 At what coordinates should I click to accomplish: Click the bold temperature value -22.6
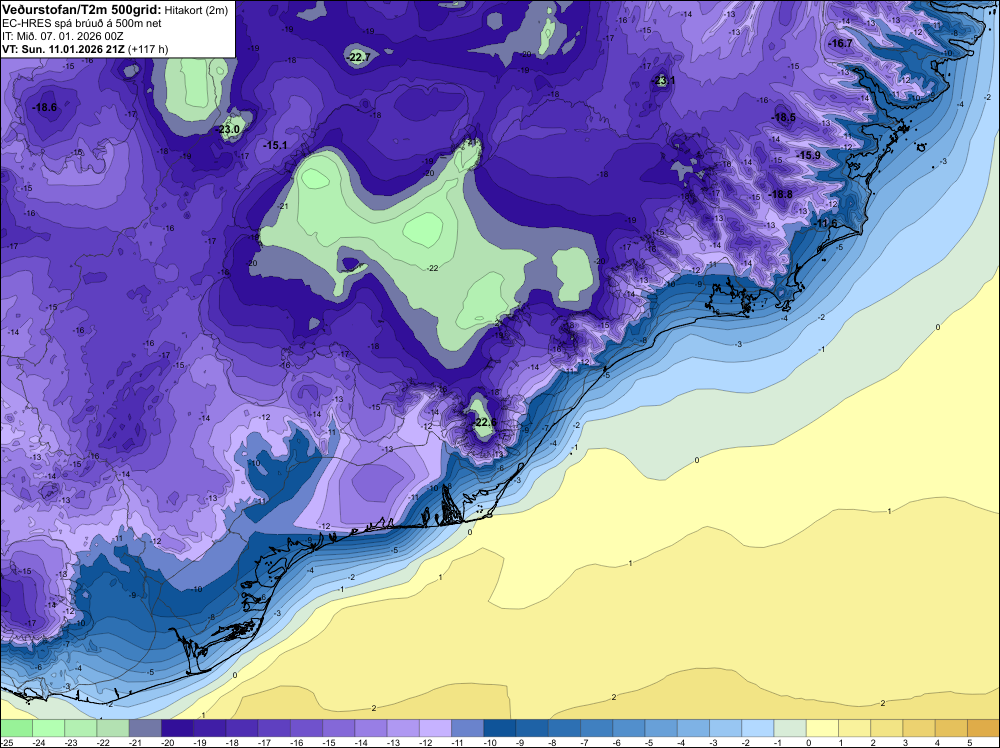point(485,423)
